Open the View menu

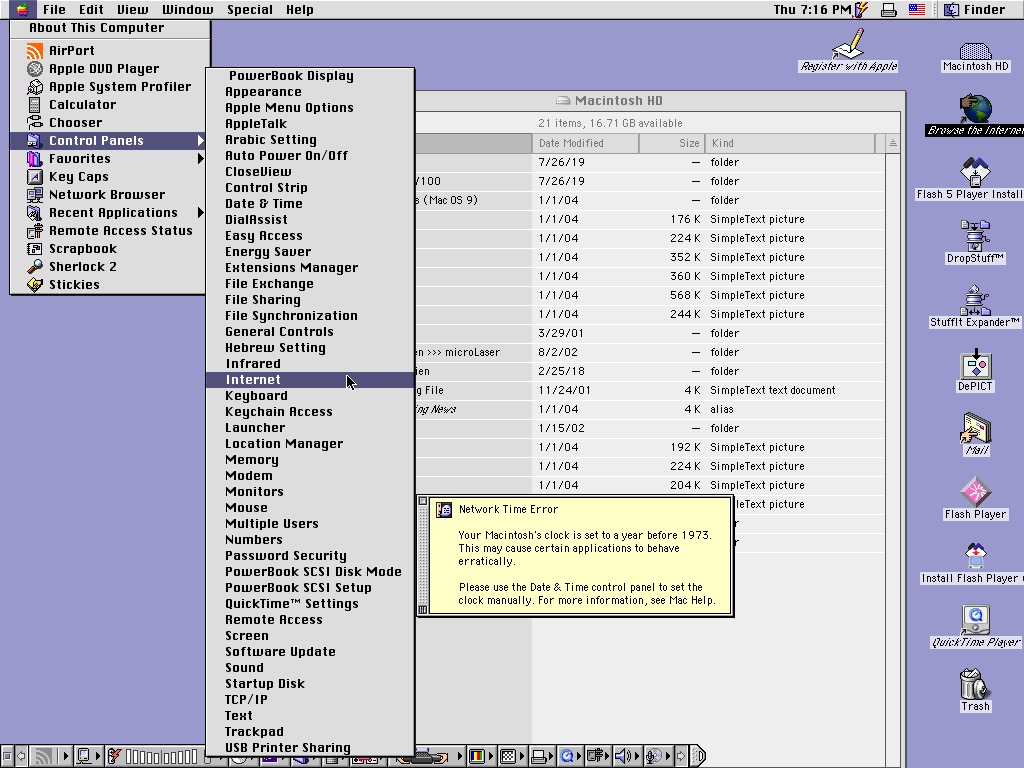[133, 9]
